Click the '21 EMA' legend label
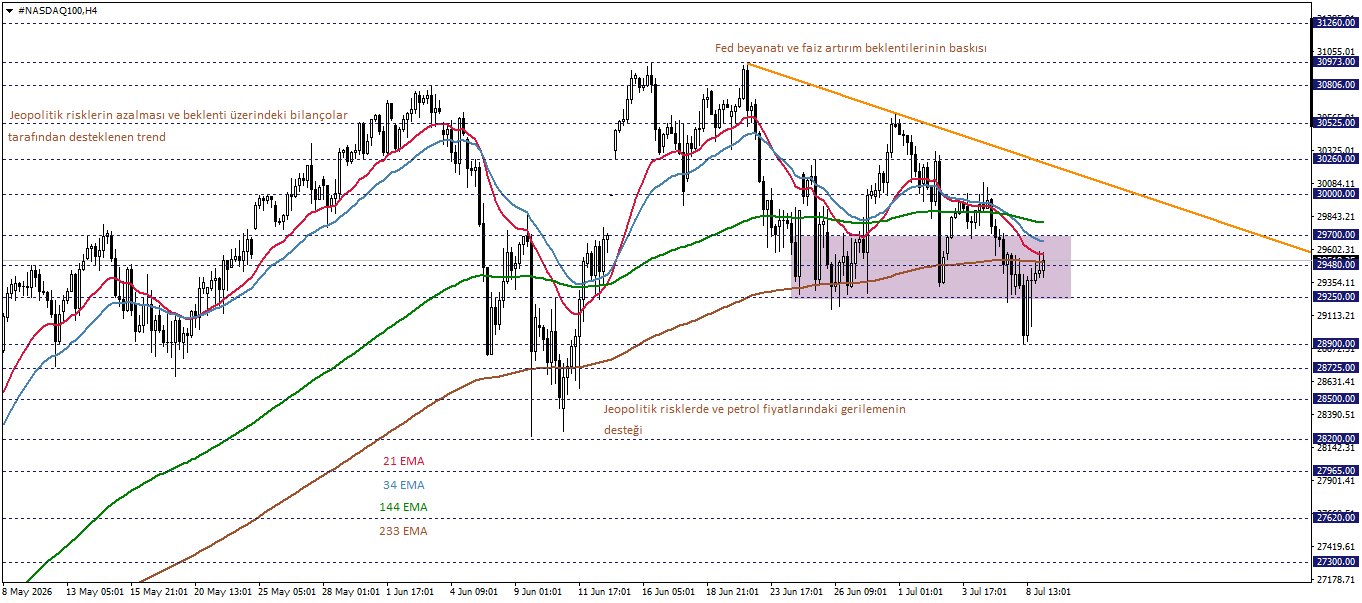 coord(404,461)
